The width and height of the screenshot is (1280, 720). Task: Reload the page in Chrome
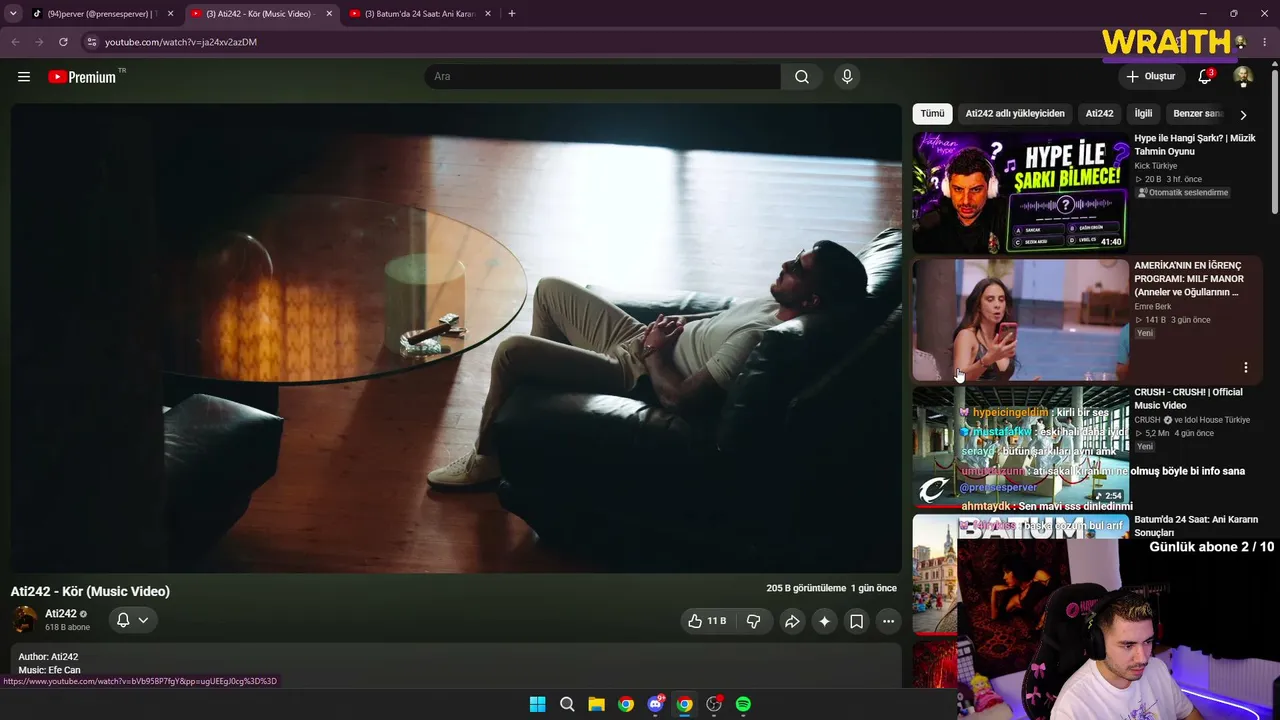click(x=63, y=42)
